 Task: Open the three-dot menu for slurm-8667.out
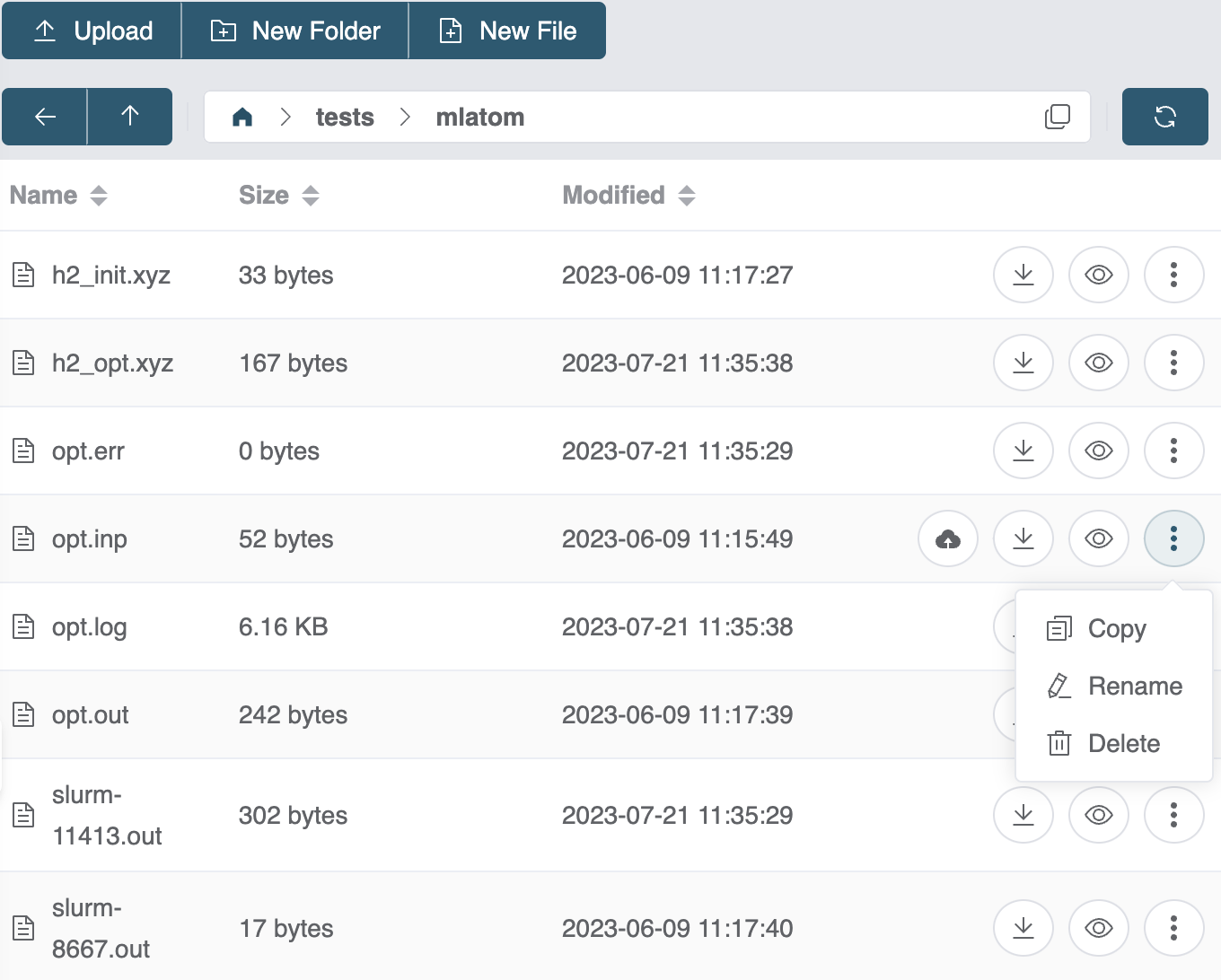coord(1173,928)
